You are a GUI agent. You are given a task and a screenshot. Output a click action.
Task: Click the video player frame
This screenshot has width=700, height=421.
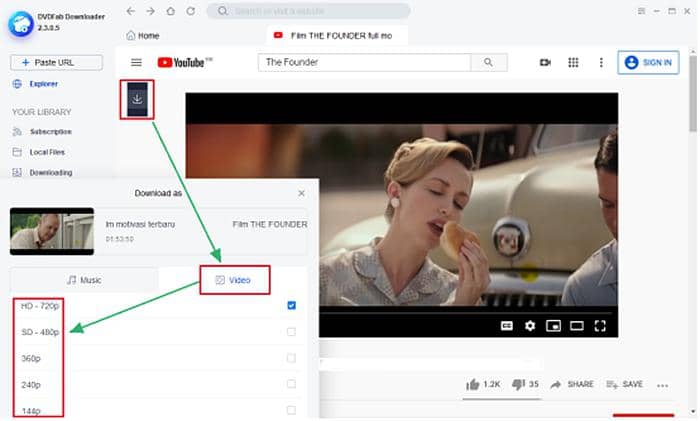402,215
